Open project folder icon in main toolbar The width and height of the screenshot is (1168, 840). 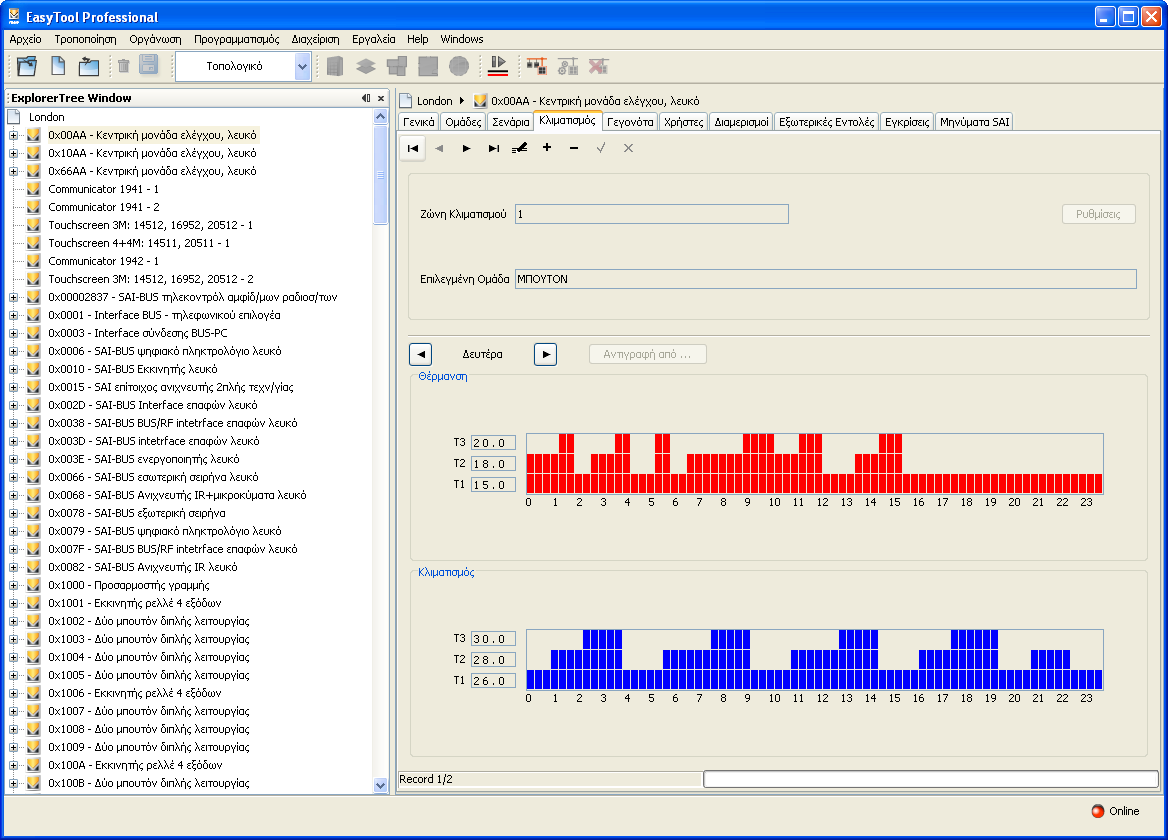pos(27,66)
